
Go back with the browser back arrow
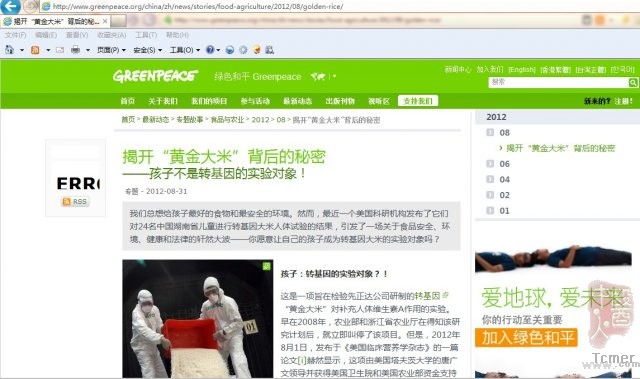[11, 6]
